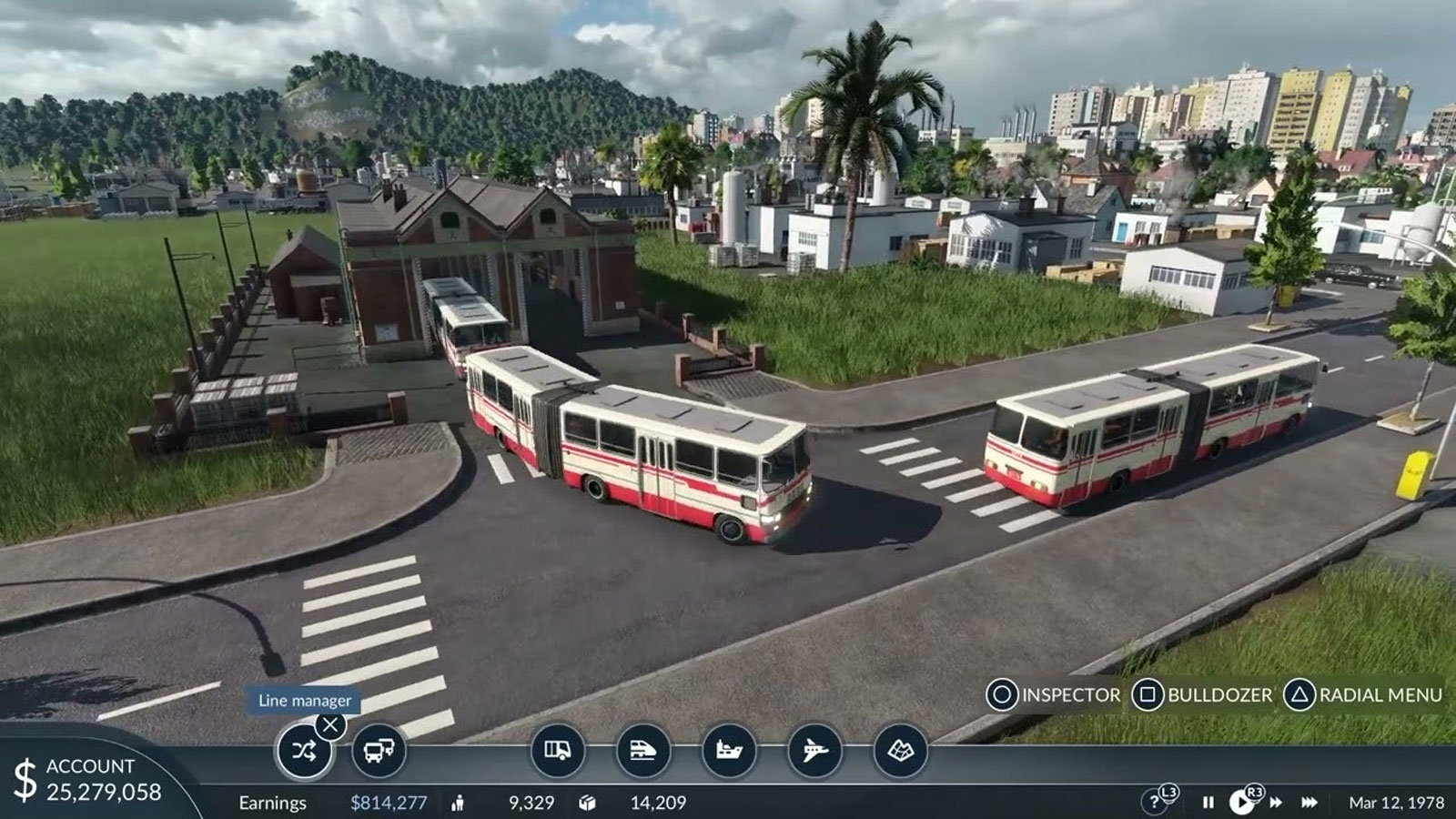
Task: Click the Line manager tooltip label
Action: pos(305,701)
